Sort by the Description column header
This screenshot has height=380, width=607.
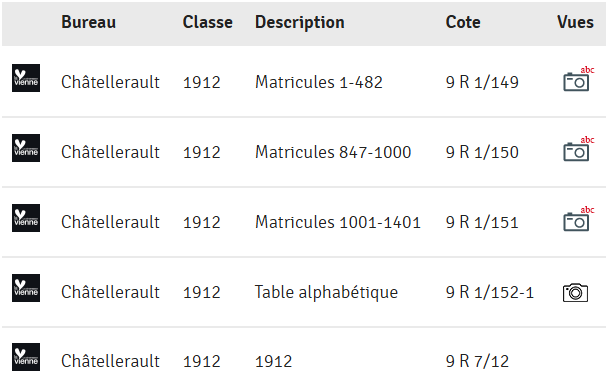tap(300, 23)
